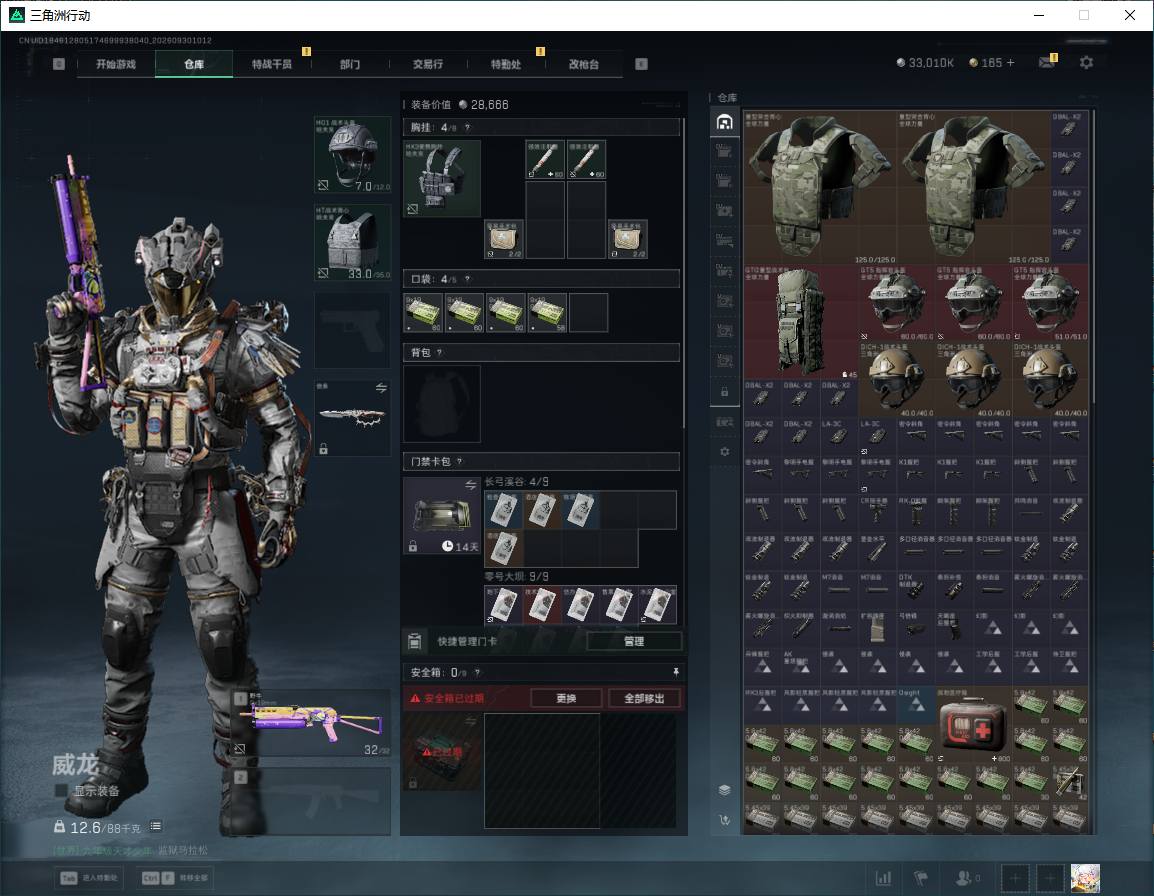Select the primary weapon in slot 1
Image resolution: width=1154 pixels, height=896 pixels.
click(x=311, y=724)
